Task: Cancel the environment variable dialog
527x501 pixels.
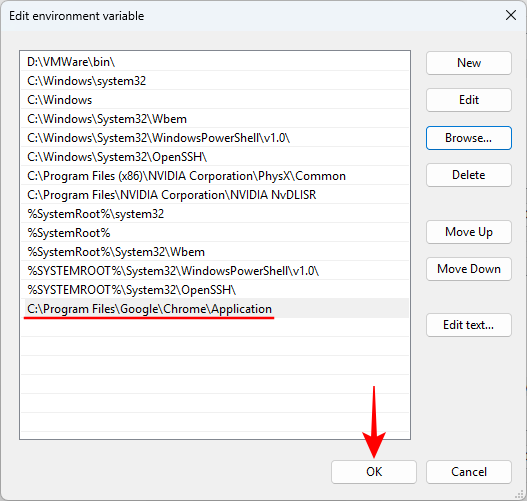Action: click(x=469, y=472)
